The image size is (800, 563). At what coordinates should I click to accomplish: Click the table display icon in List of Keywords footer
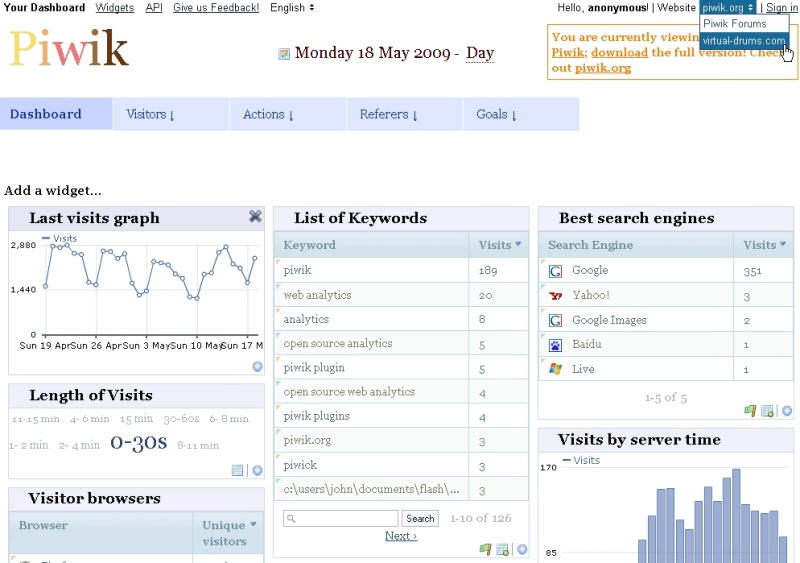(503, 549)
